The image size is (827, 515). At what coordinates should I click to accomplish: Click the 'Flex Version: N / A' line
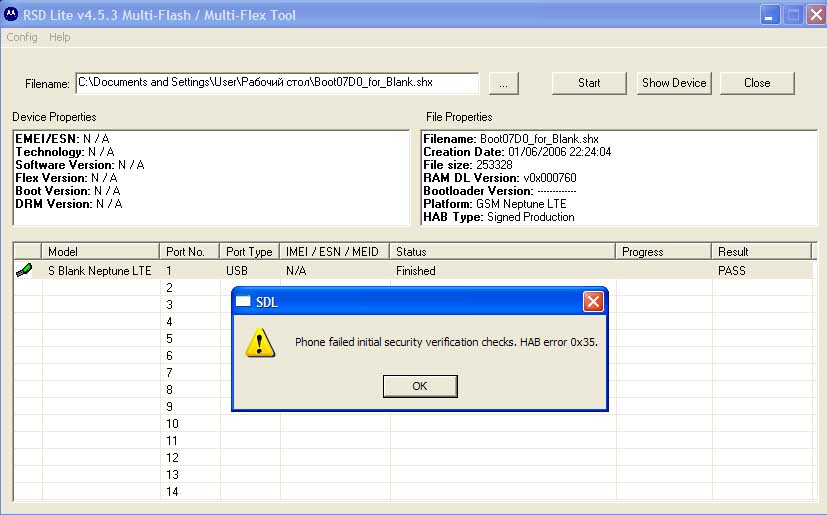point(66,178)
